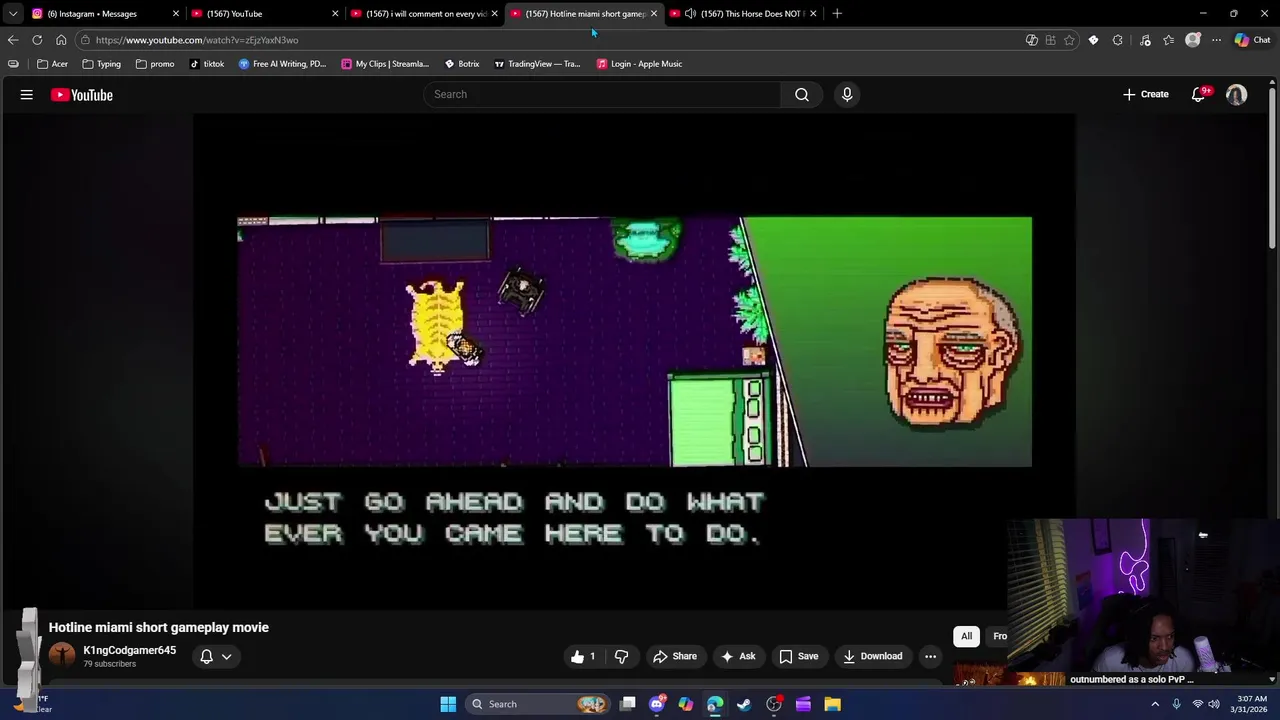Image resolution: width=1280 pixels, height=720 pixels.
Task: Open the TradingView bookmark
Action: [x=537, y=64]
